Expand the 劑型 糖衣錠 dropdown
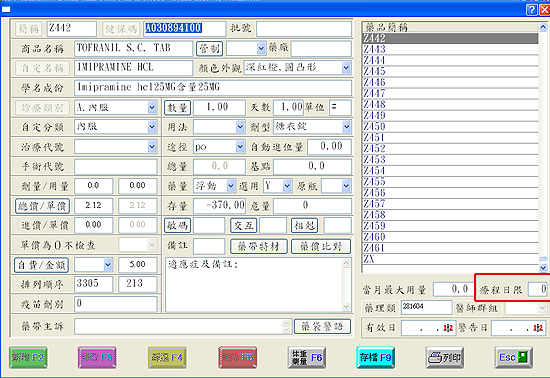This screenshot has height=378, width=550. coord(347,127)
